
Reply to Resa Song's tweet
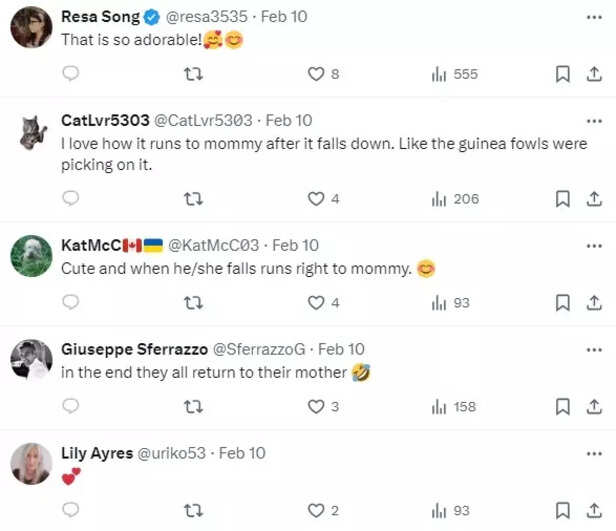(70, 74)
